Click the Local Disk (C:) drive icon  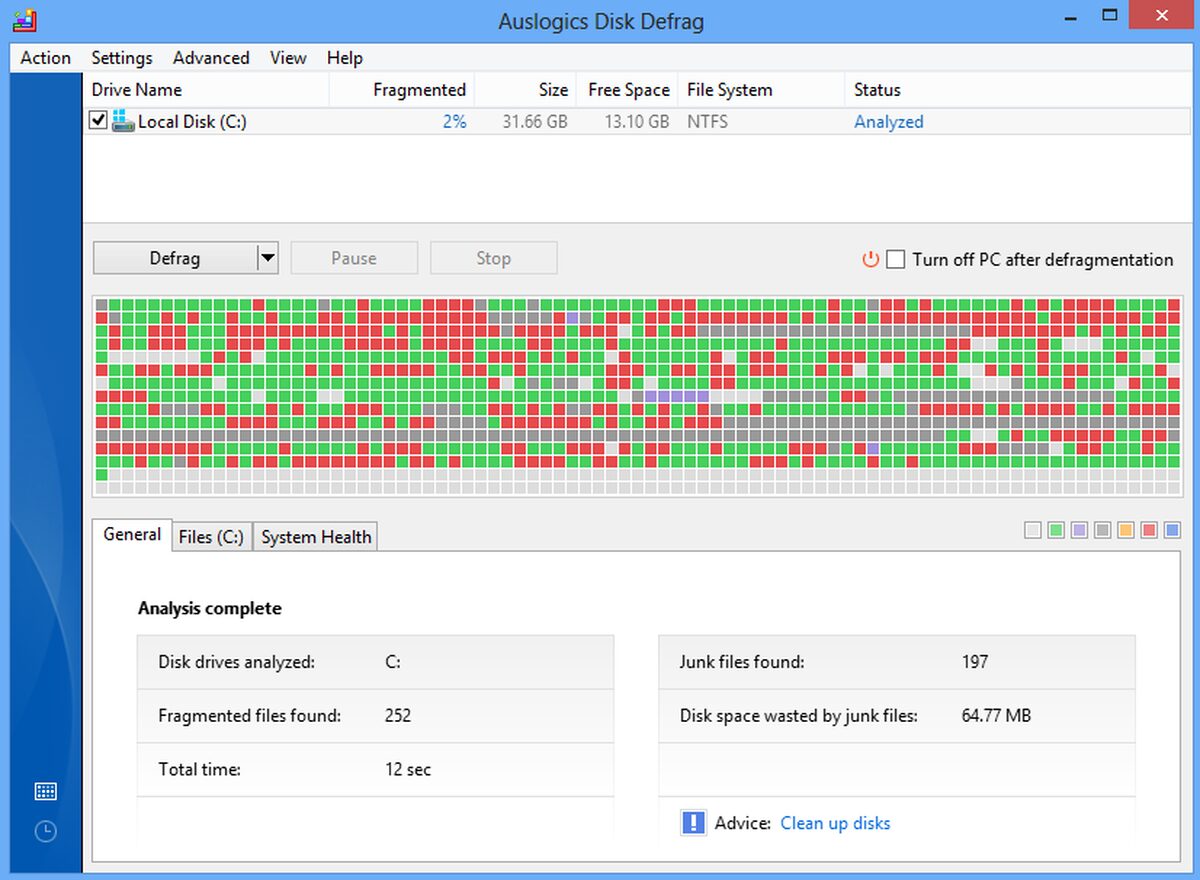click(x=123, y=121)
